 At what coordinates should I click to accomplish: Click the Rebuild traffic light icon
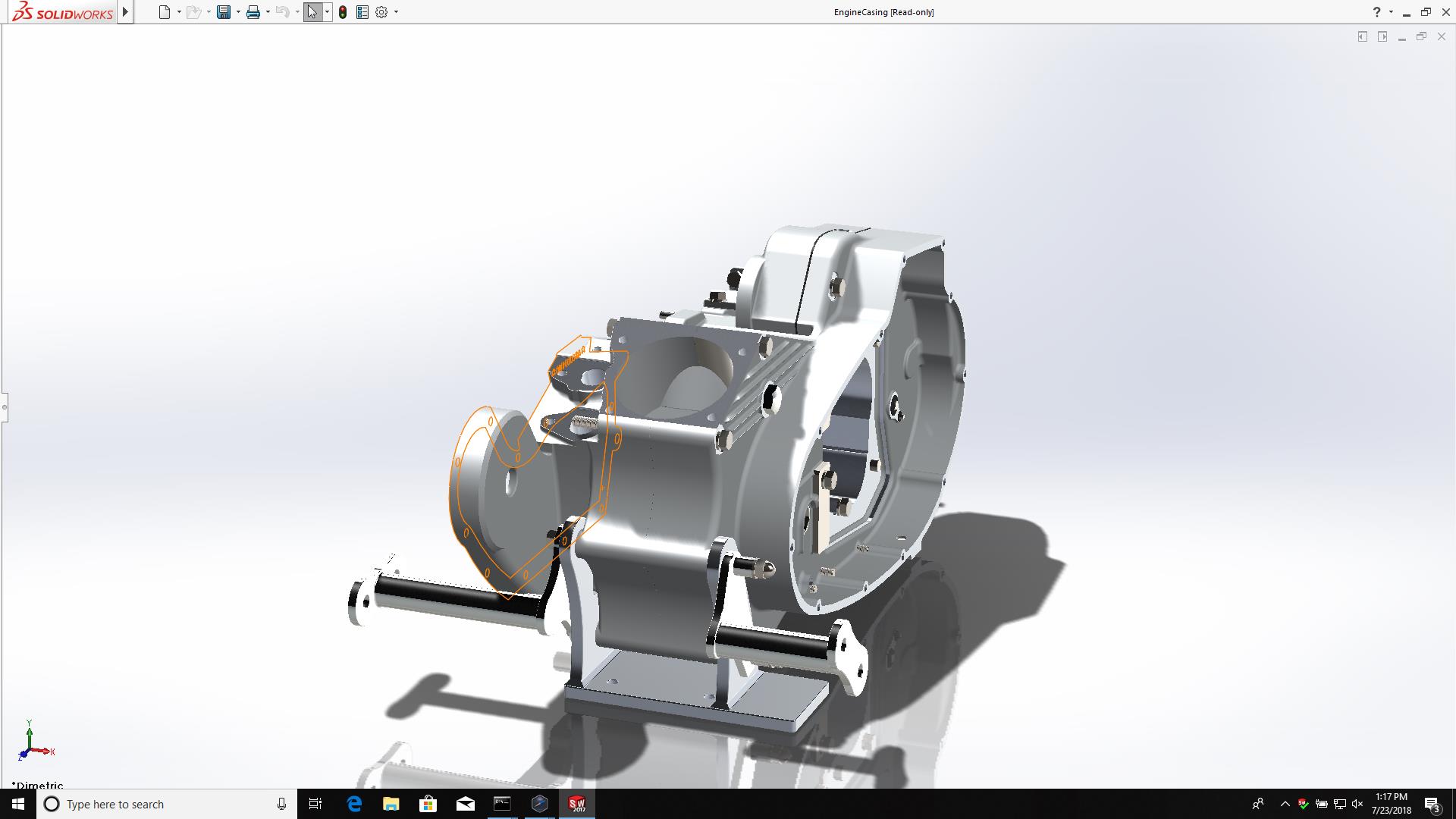[343, 12]
